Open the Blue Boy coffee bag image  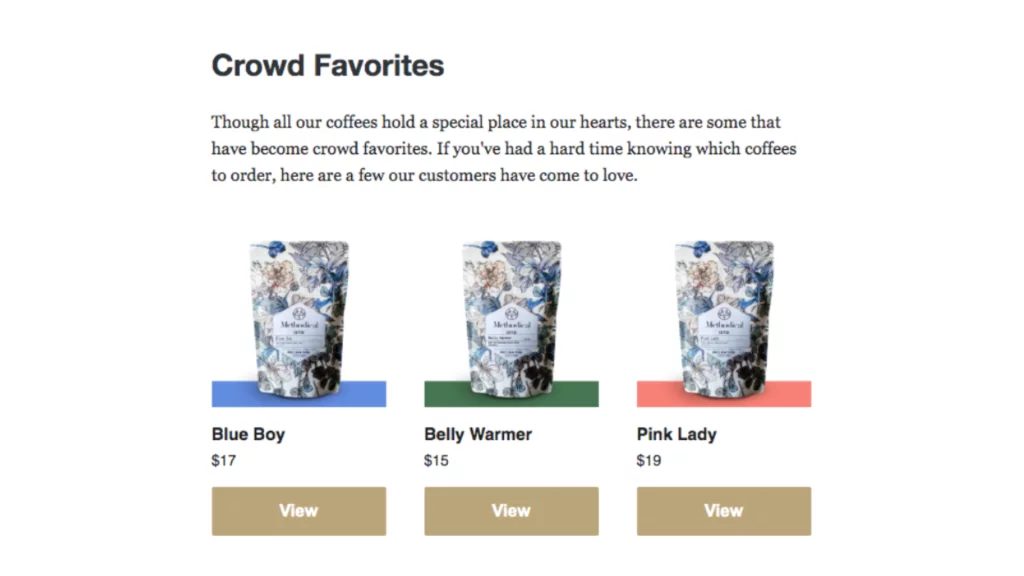click(299, 319)
